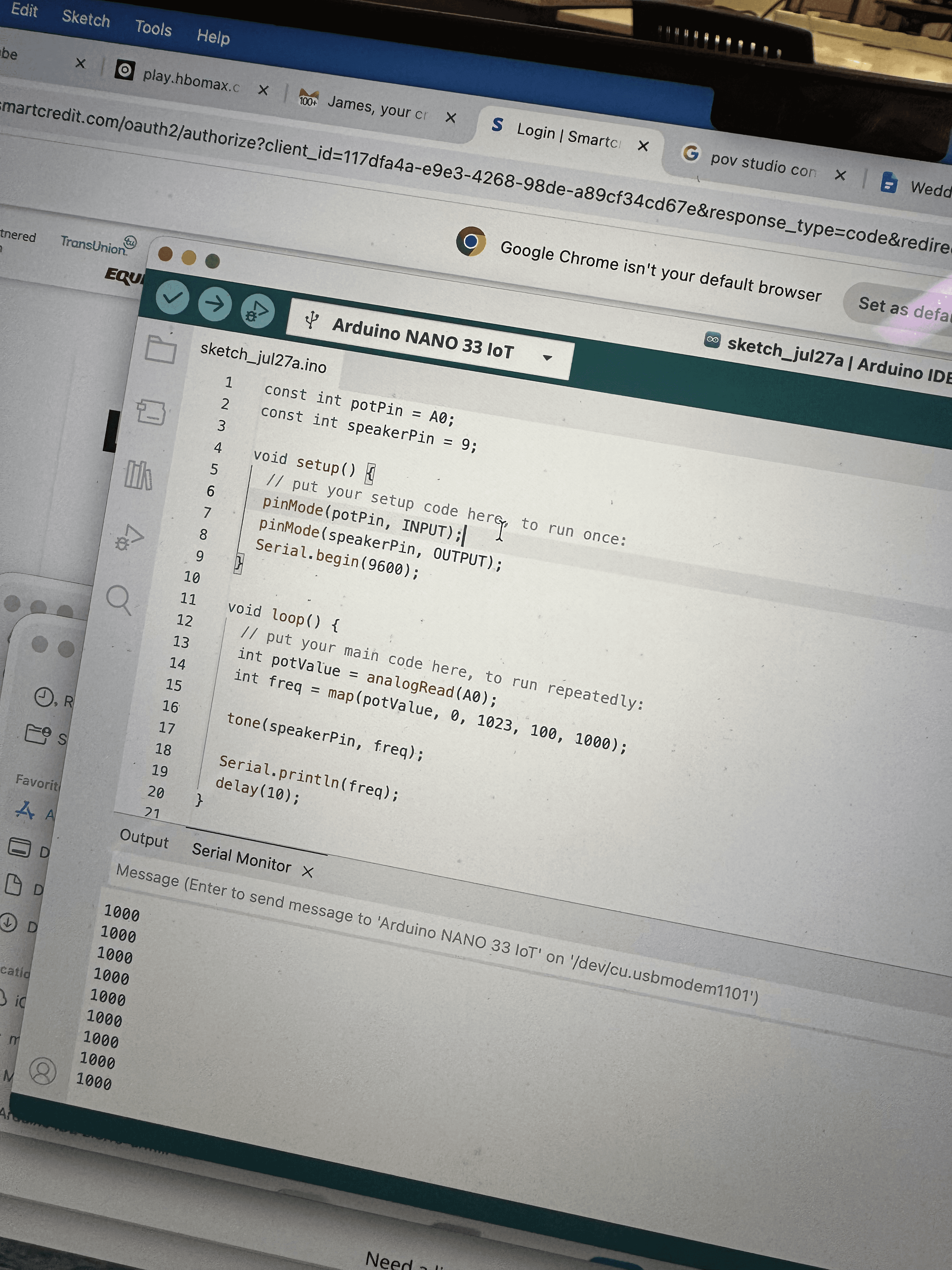Screen dimensions: 952x1270
Task: Click the "void loop()" line in editor
Action: click(x=283, y=617)
